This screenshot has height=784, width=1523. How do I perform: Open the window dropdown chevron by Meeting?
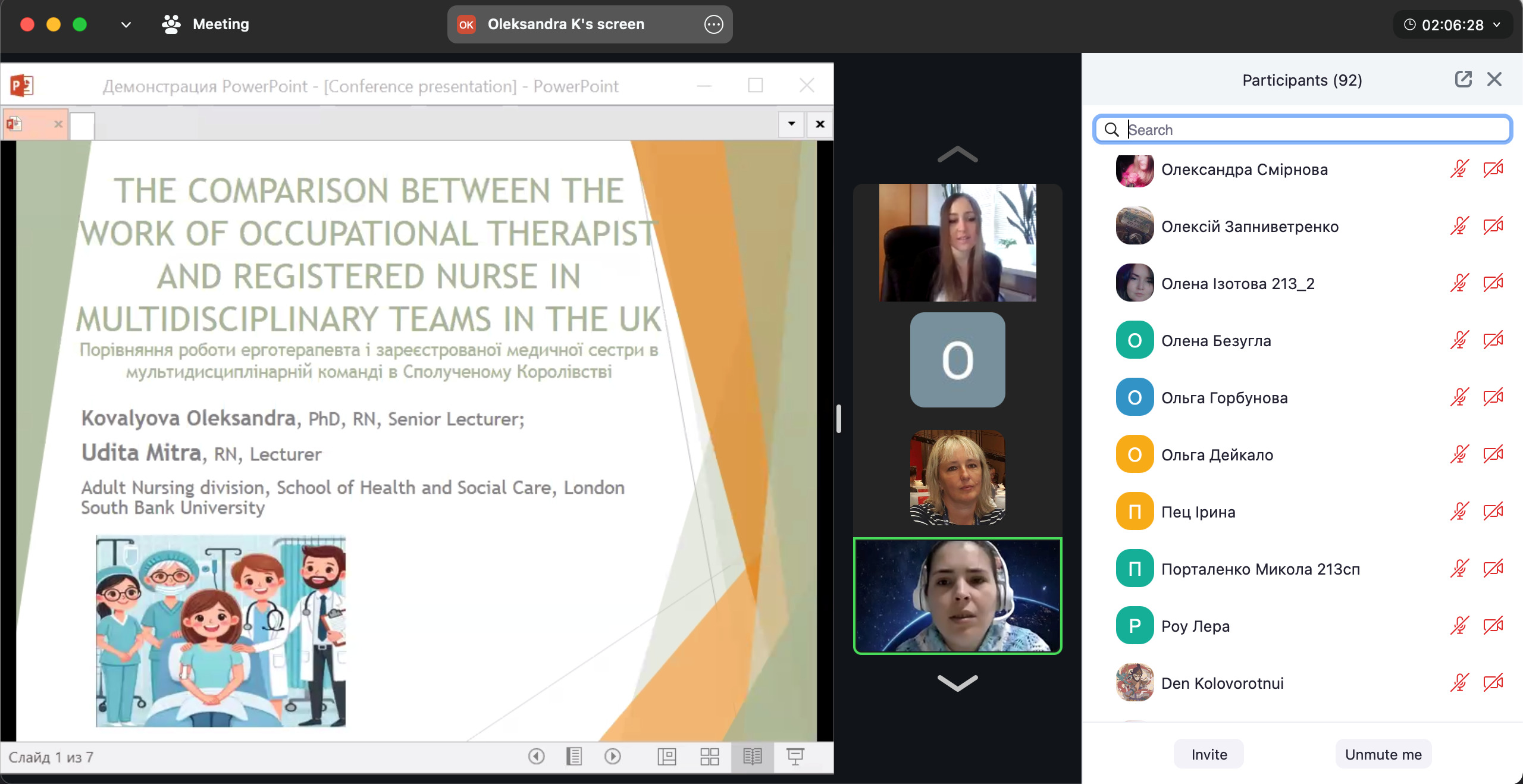126,24
